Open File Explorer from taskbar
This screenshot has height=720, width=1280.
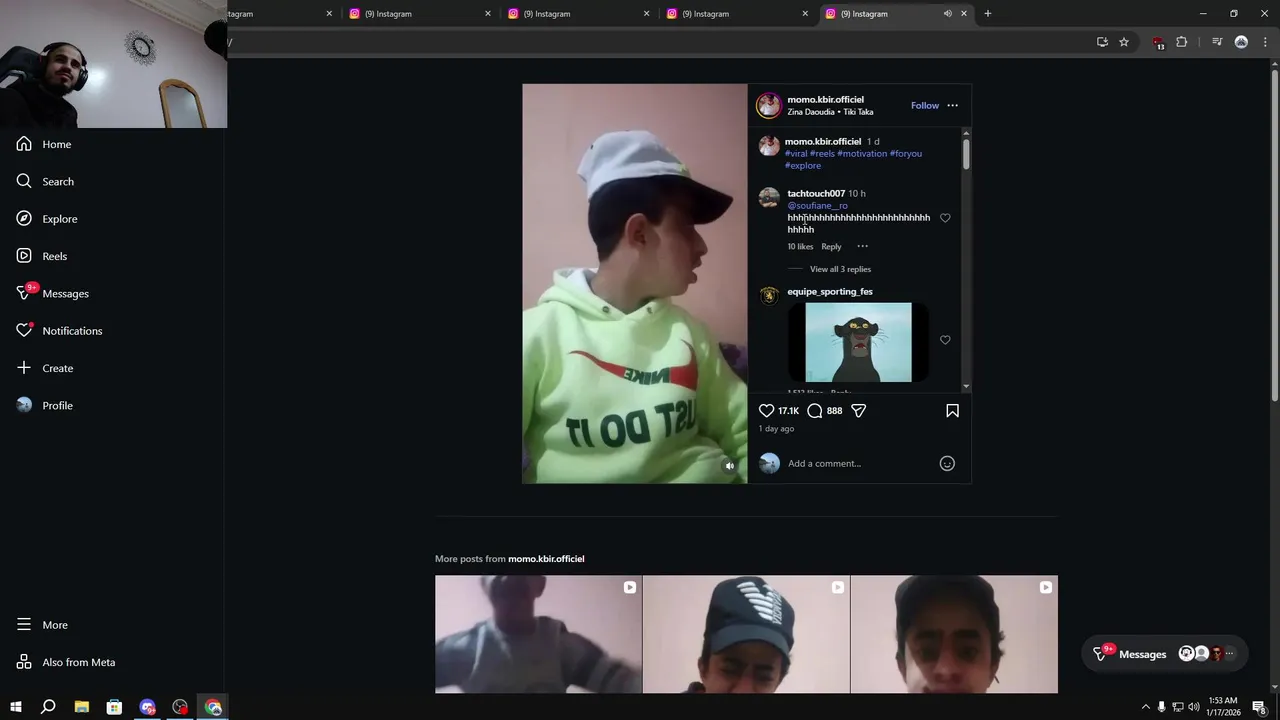click(x=82, y=707)
